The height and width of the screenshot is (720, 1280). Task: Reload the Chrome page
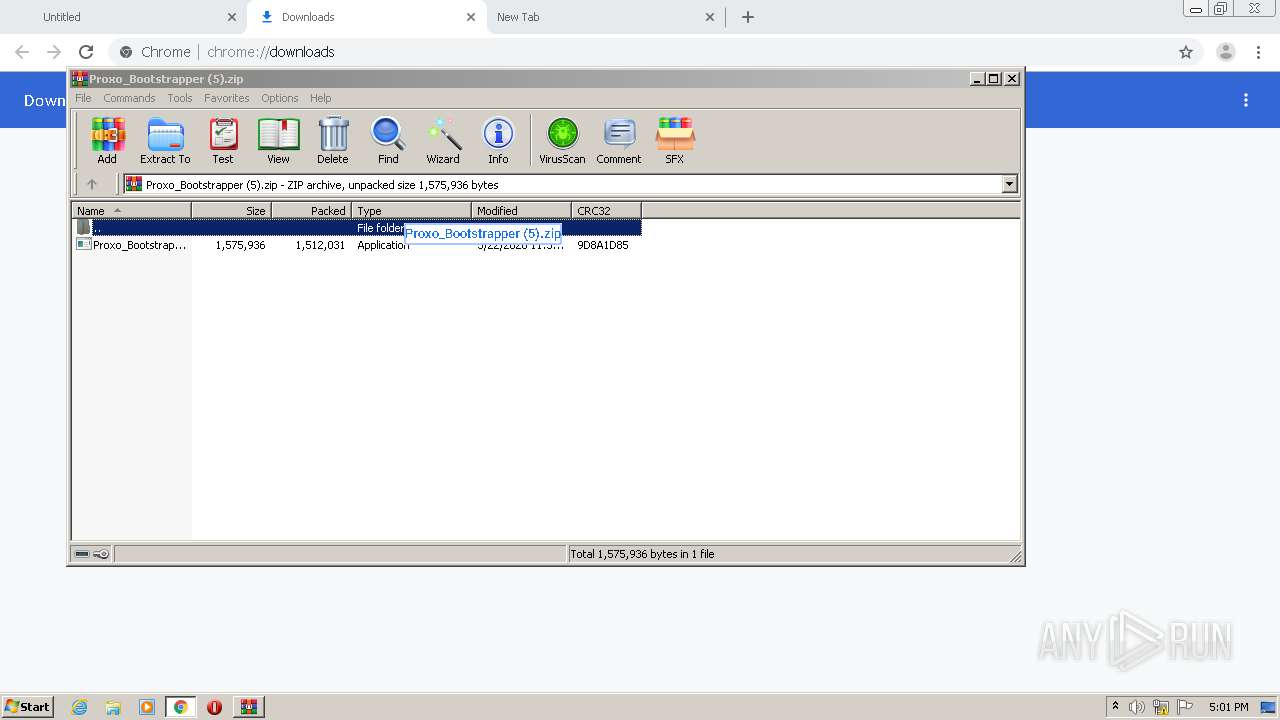tap(86, 52)
